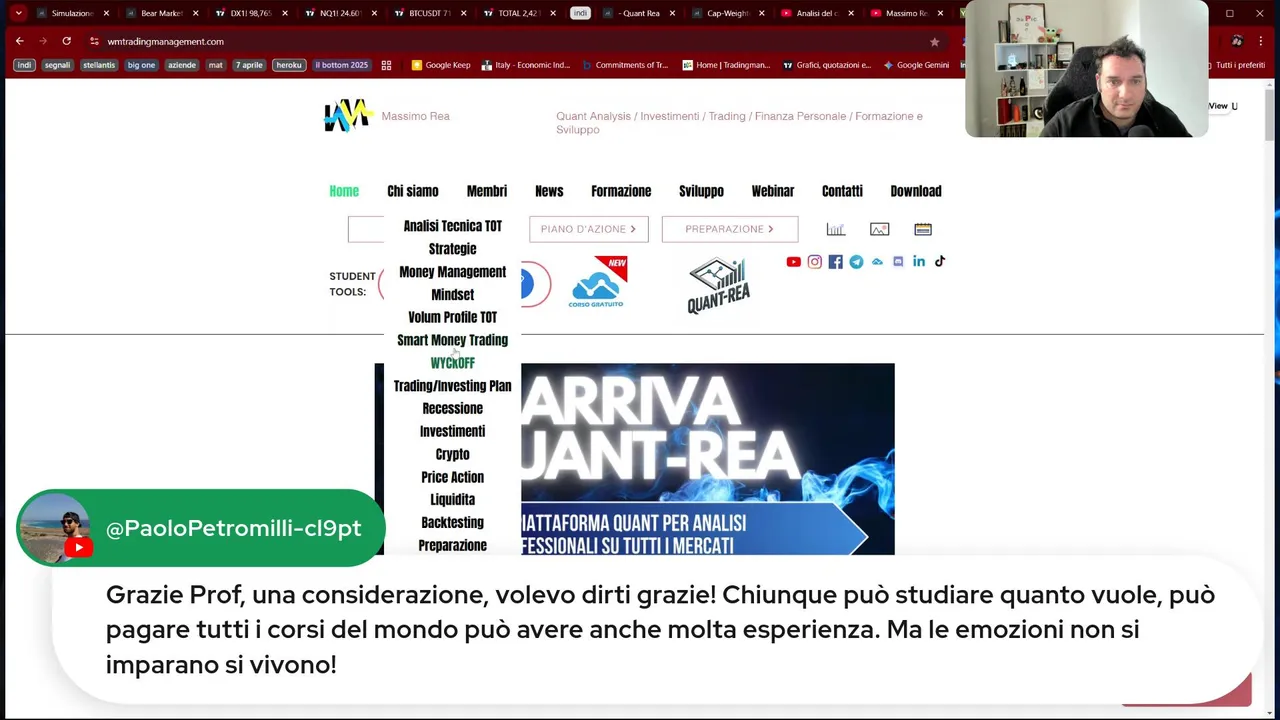The width and height of the screenshot is (1280, 720).
Task: Open the Facebook social icon
Action: pyautogui.click(x=835, y=262)
